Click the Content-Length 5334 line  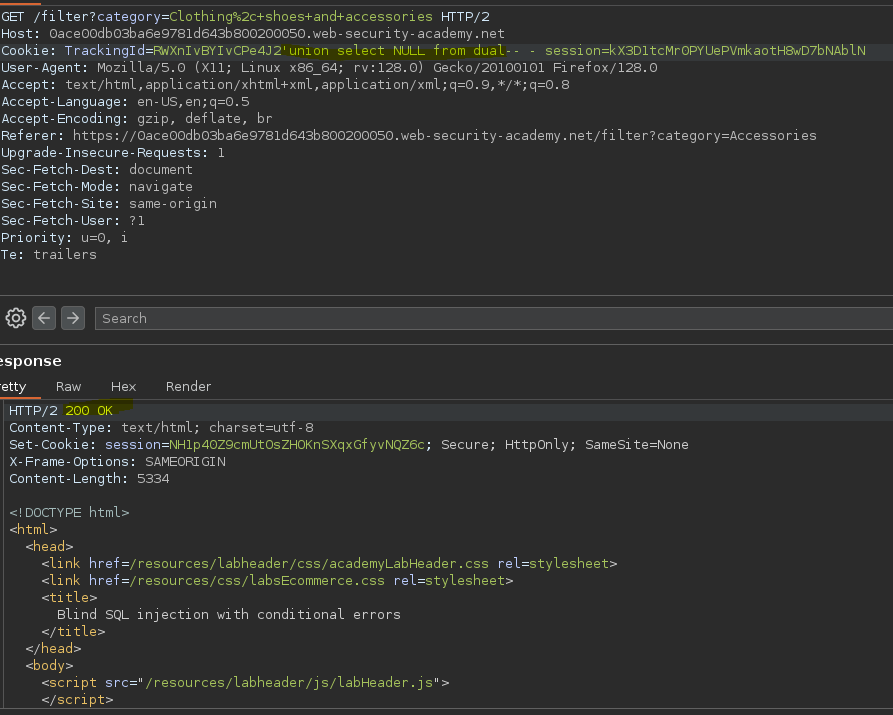[89, 479]
